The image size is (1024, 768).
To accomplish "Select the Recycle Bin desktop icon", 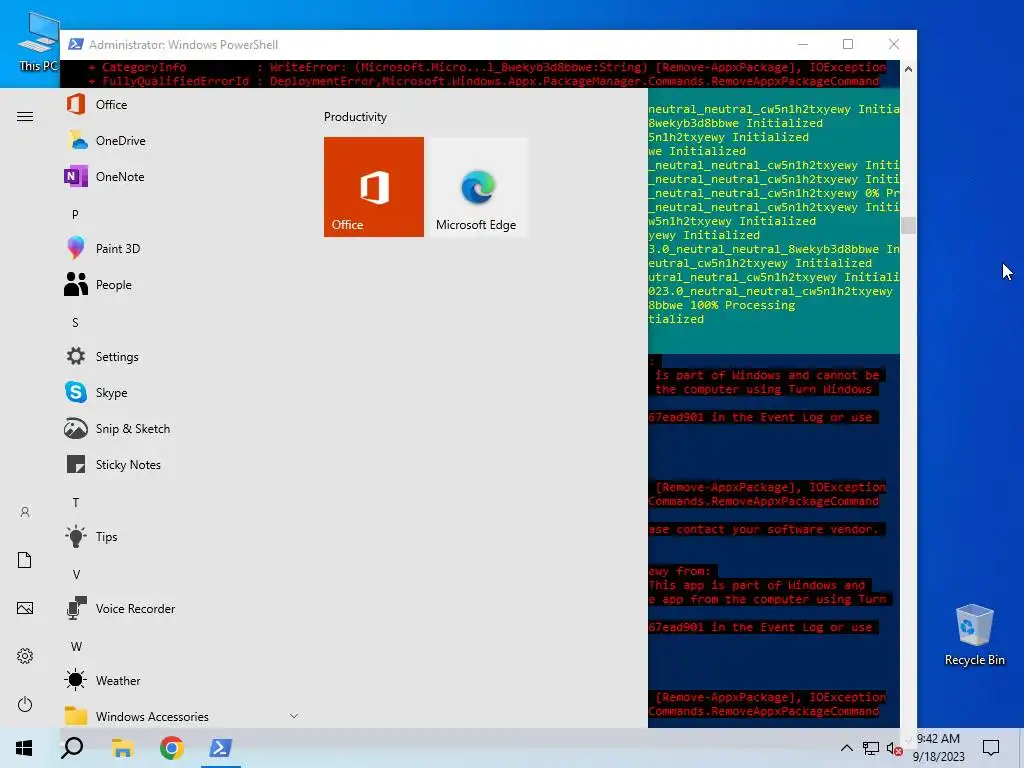I will coord(974,634).
